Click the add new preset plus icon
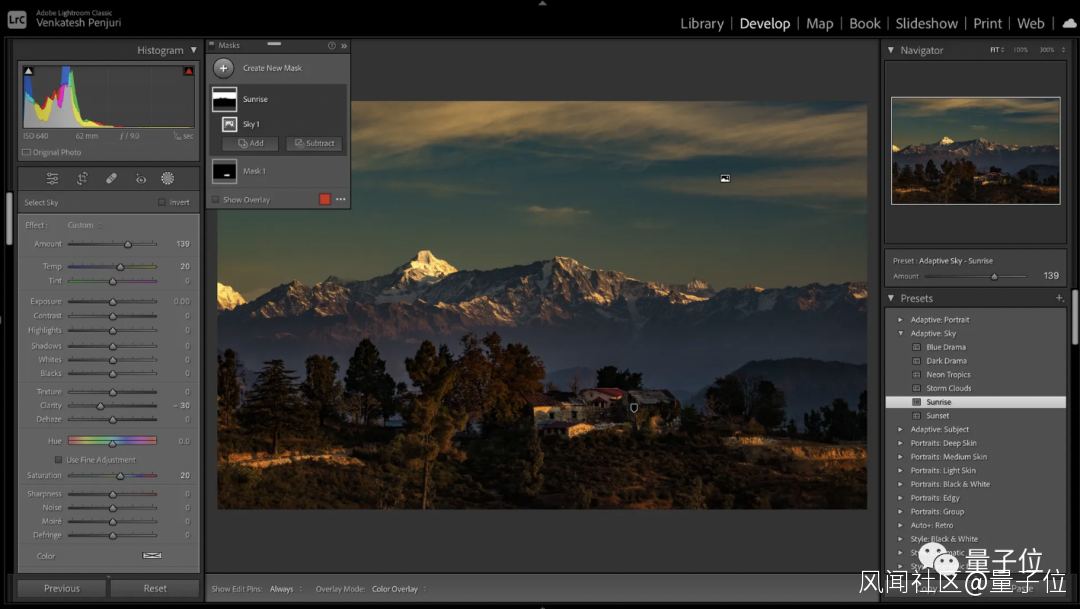The image size is (1080, 609). coord(1059,298)
